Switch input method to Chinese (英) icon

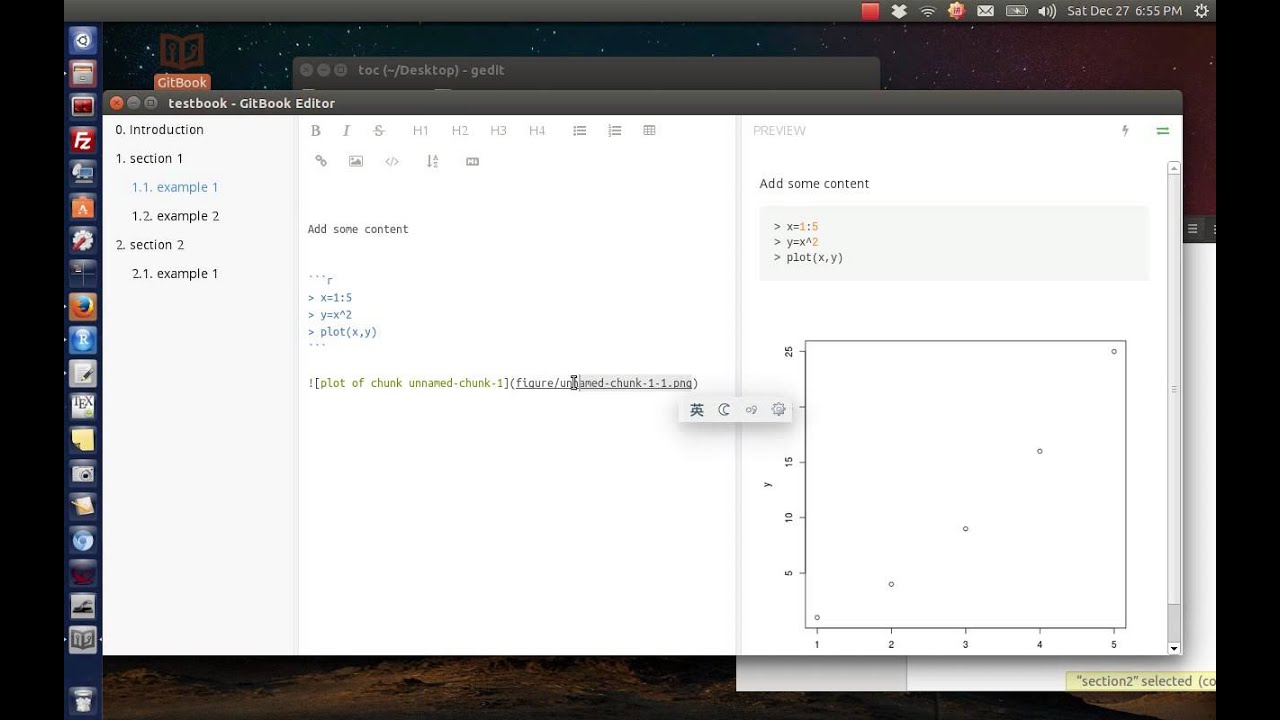click(697, 410)
